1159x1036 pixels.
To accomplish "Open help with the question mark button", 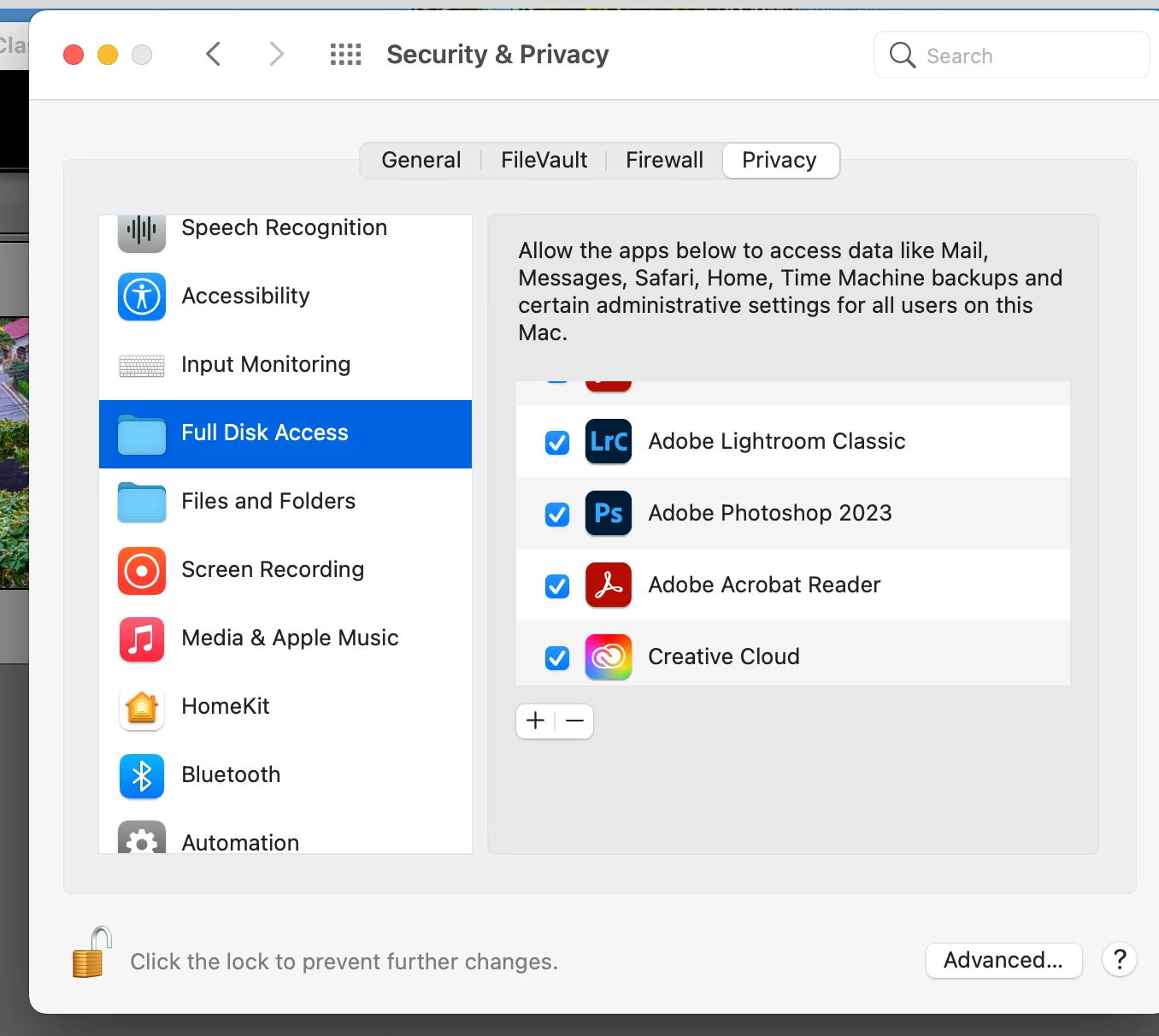I will coord(1120,960).
